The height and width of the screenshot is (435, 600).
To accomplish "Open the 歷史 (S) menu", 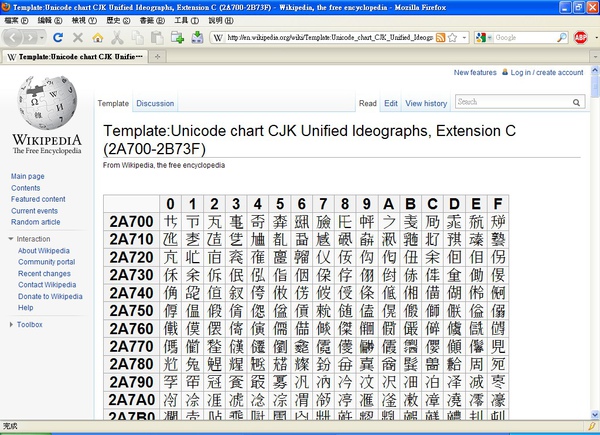I will [118, 21].
